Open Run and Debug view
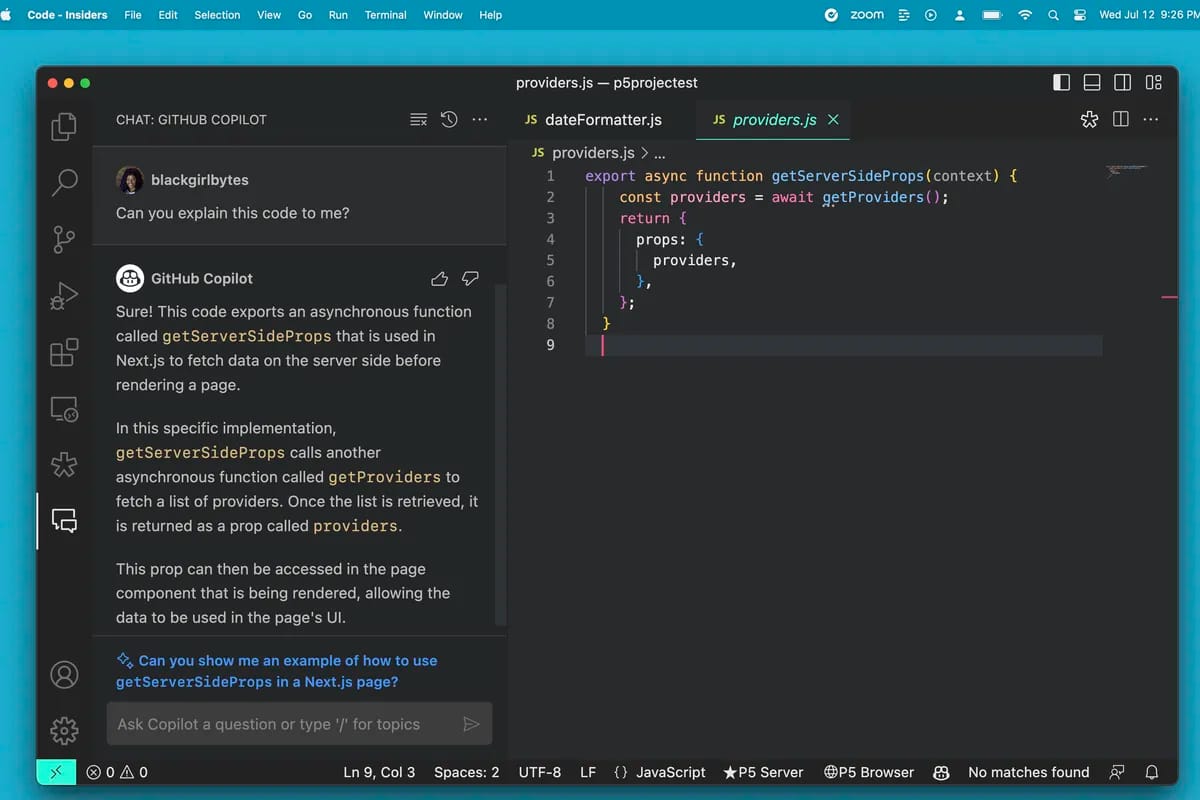 pos(64,296)
